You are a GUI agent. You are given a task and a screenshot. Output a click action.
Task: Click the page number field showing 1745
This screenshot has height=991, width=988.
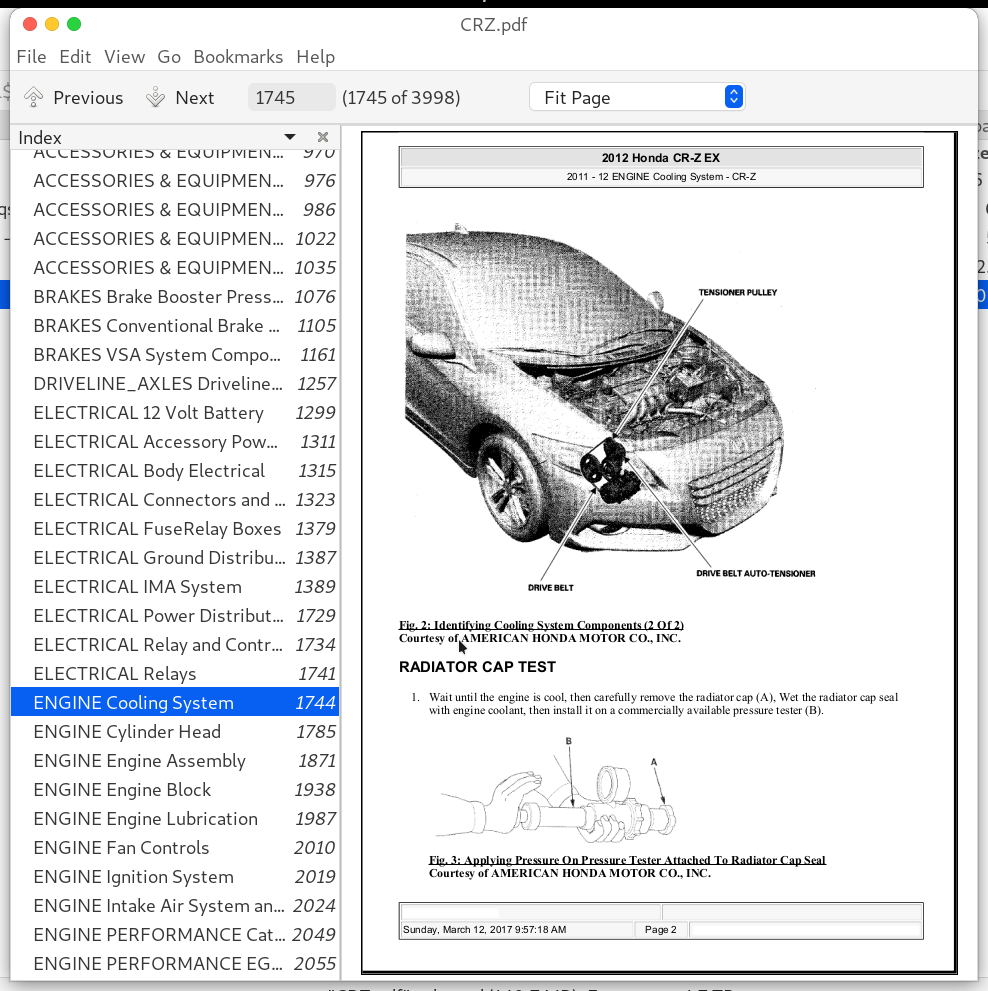(291, 96)
